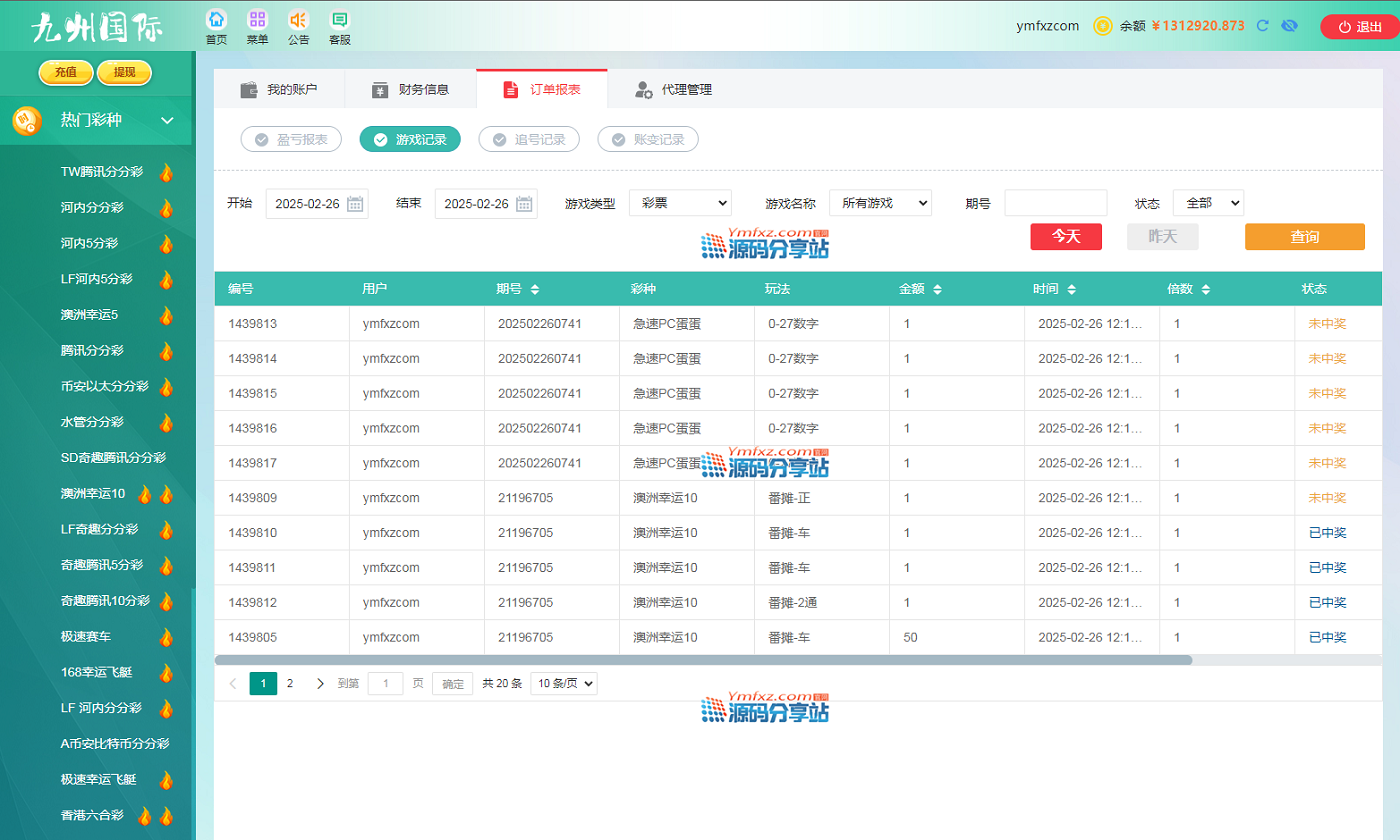Refresh the balance with the reload icon
The width and height of the screenshot is (1400, 840).
[x=1263, y=26]
